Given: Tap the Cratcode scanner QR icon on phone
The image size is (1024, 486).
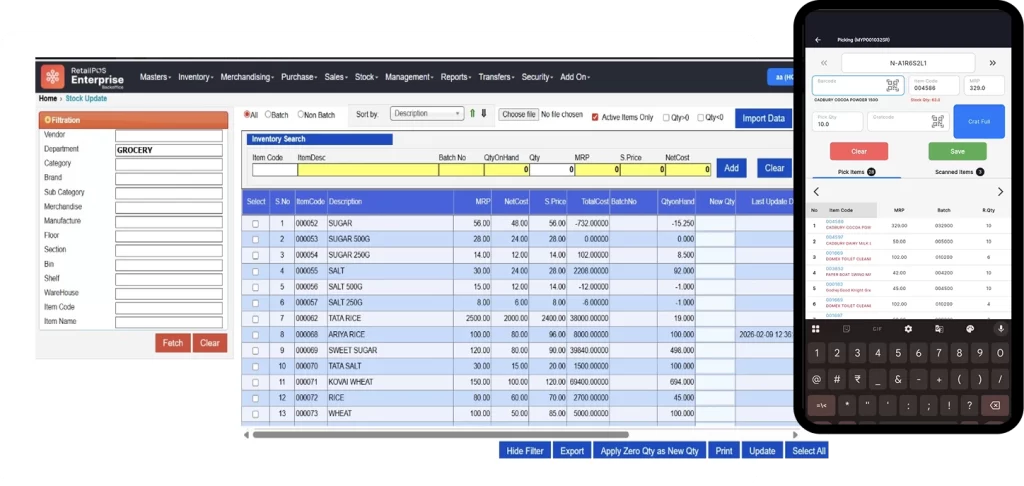Looking at the screenshot, I should tap(938, 122).
